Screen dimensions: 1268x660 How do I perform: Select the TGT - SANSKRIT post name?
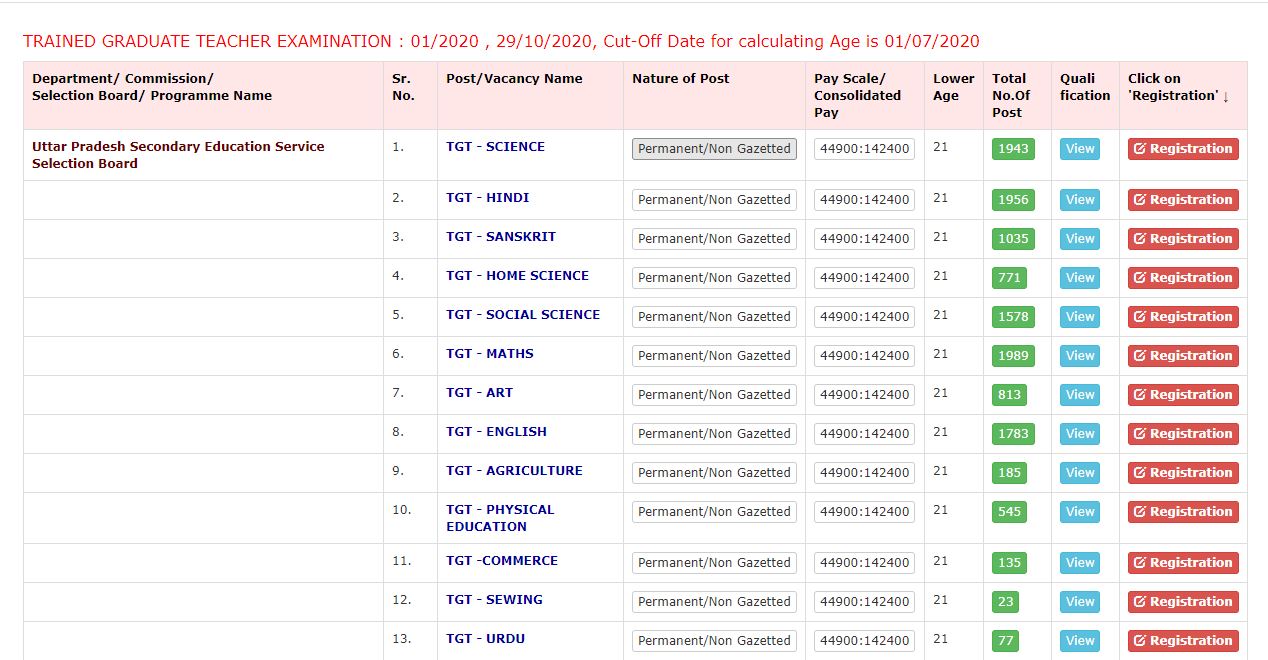pyautogui.click(x=501, y=237)
